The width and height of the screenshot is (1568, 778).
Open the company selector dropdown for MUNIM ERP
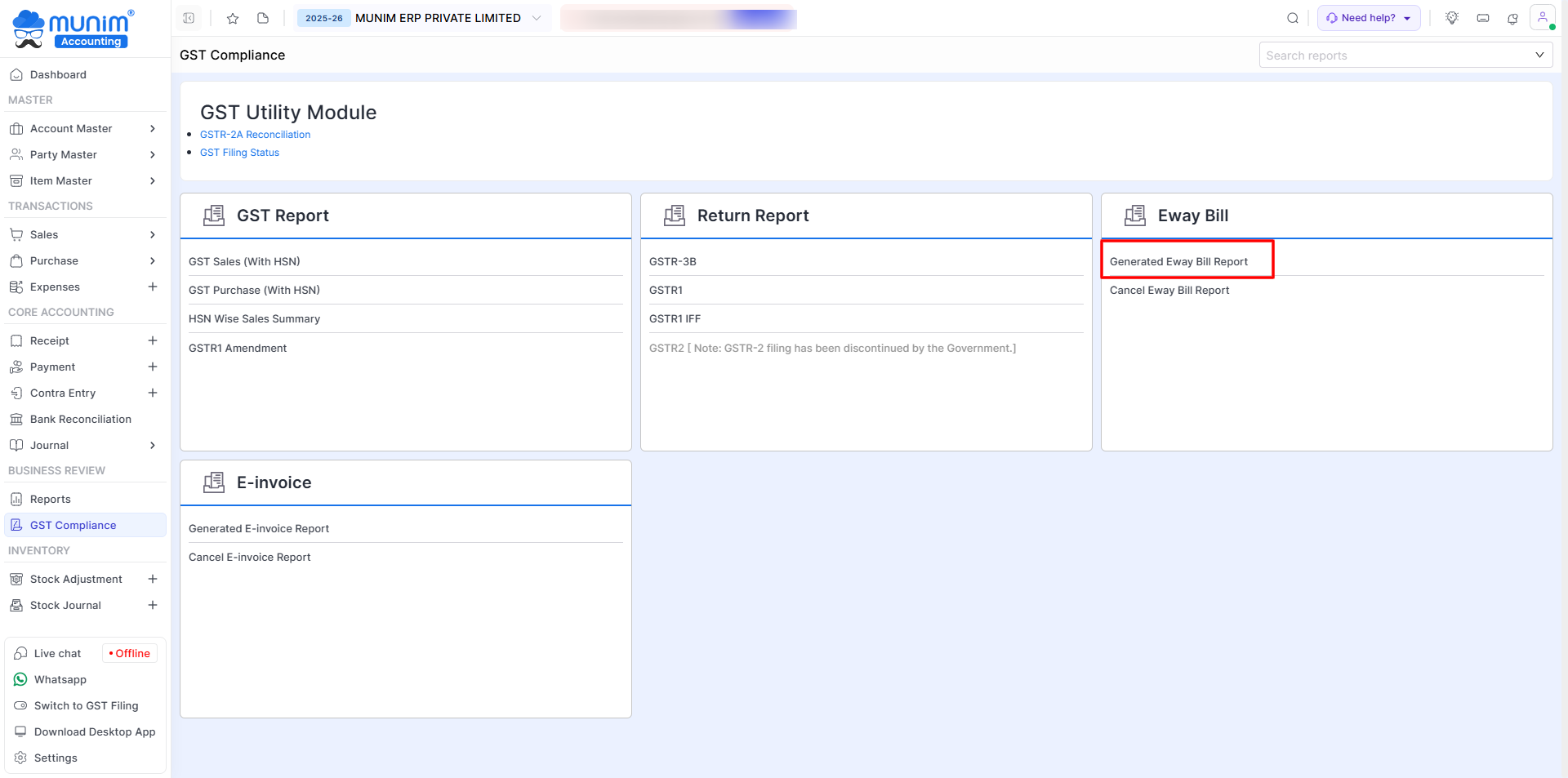(x=536, y=18)
